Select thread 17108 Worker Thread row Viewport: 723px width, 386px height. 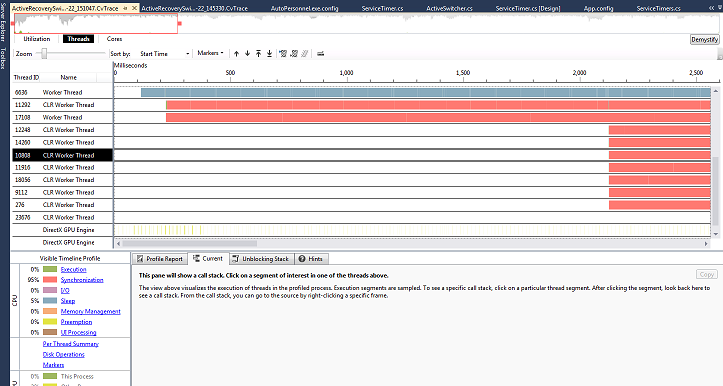[x=62, y=117]
